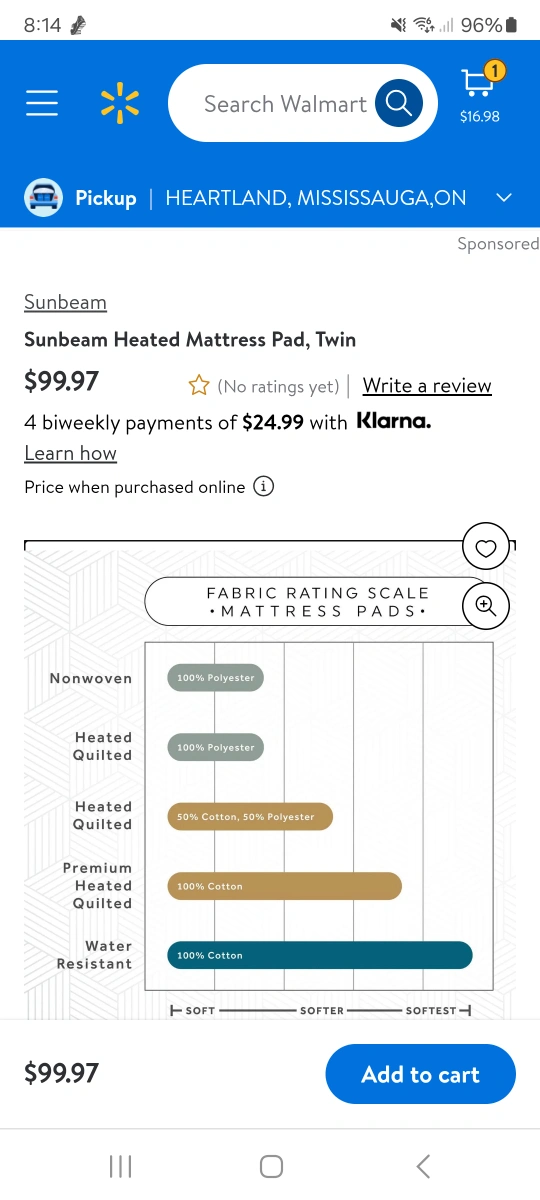Image resolution: width=540 pixels, height=1200 pixels.
Task: Tap the Add to cart button
Action: point(421,1074)
